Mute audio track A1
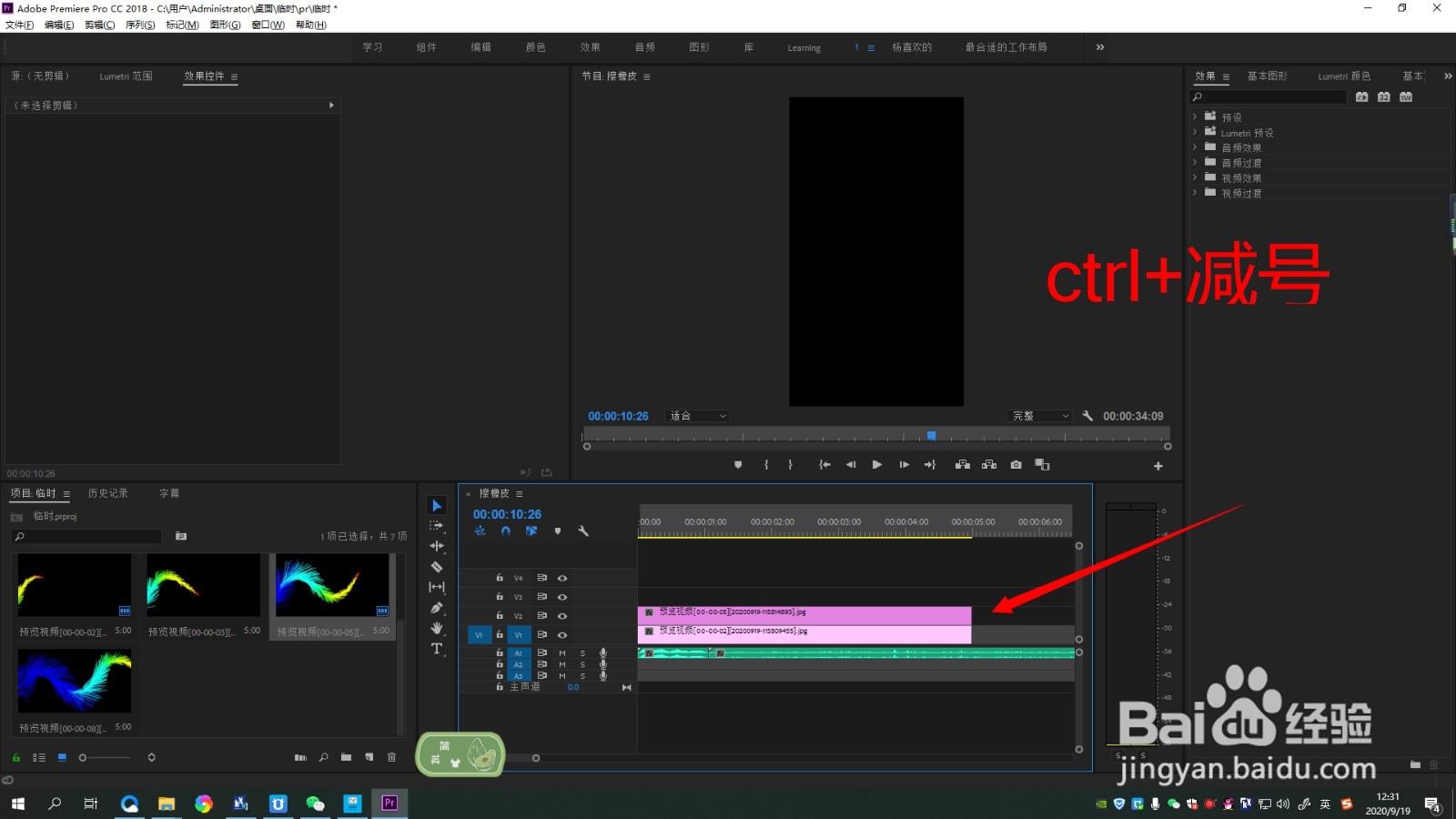 click(562, 653)
